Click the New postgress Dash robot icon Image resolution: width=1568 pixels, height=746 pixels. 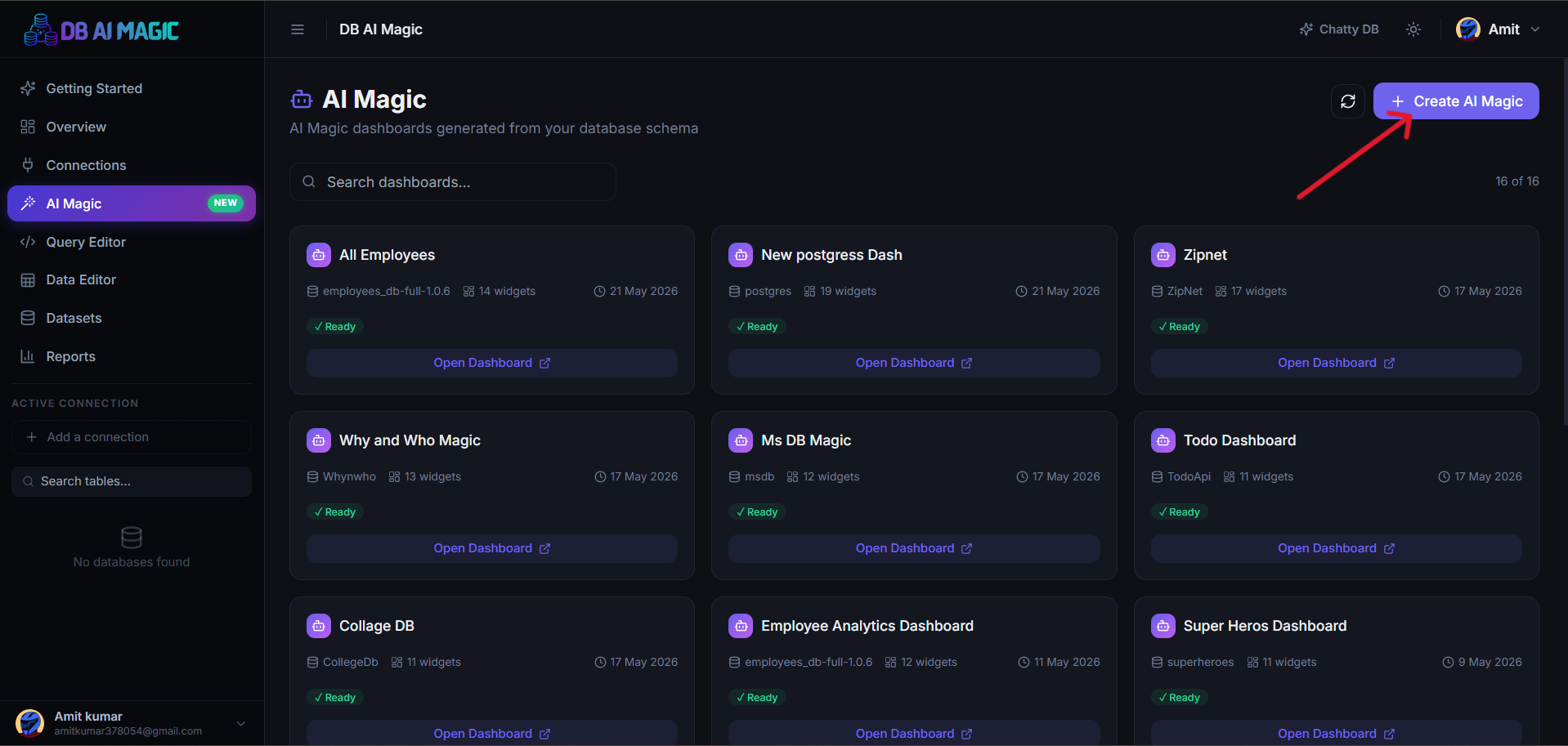tap(741, 255)
